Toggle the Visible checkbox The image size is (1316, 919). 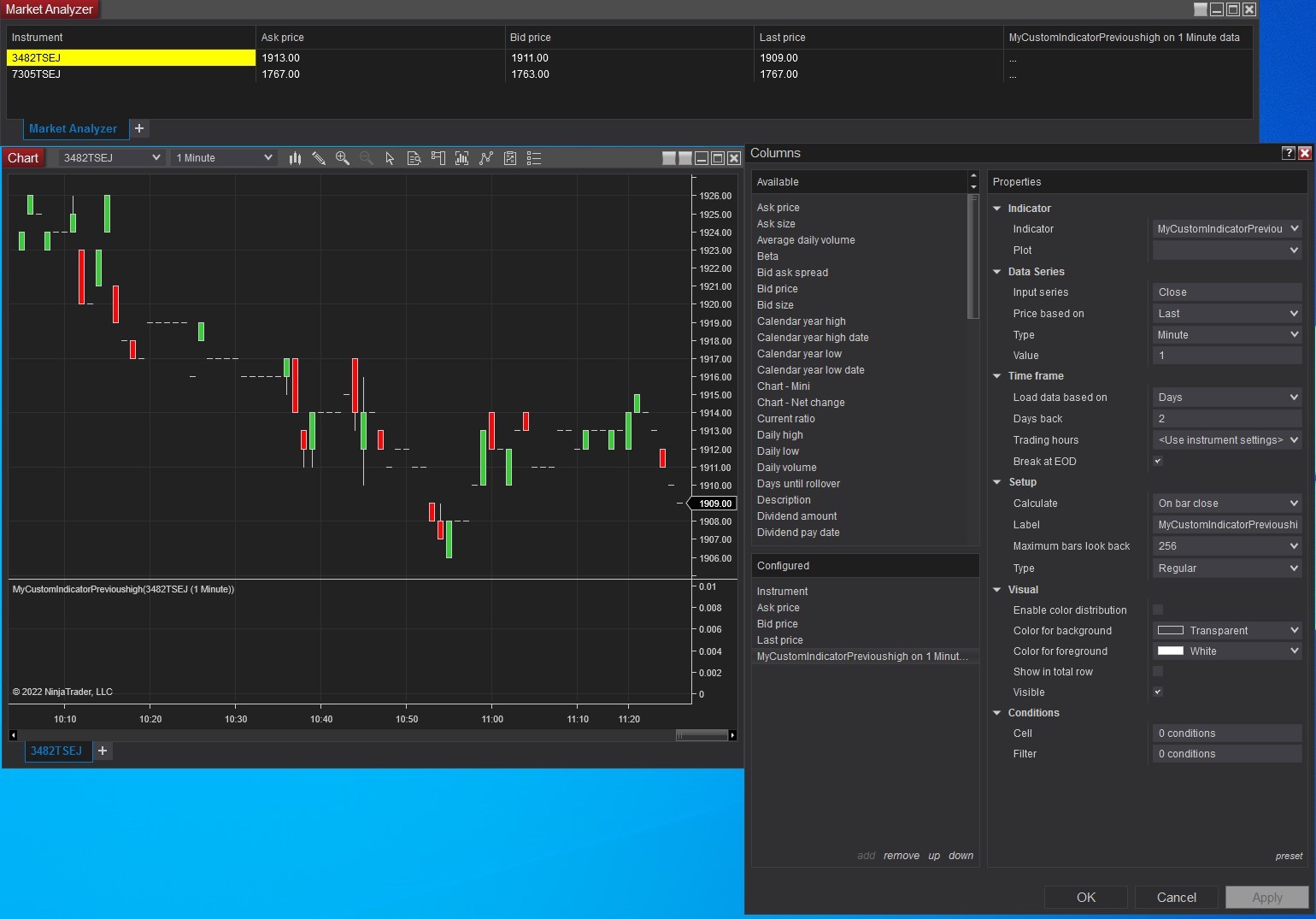1158,692
